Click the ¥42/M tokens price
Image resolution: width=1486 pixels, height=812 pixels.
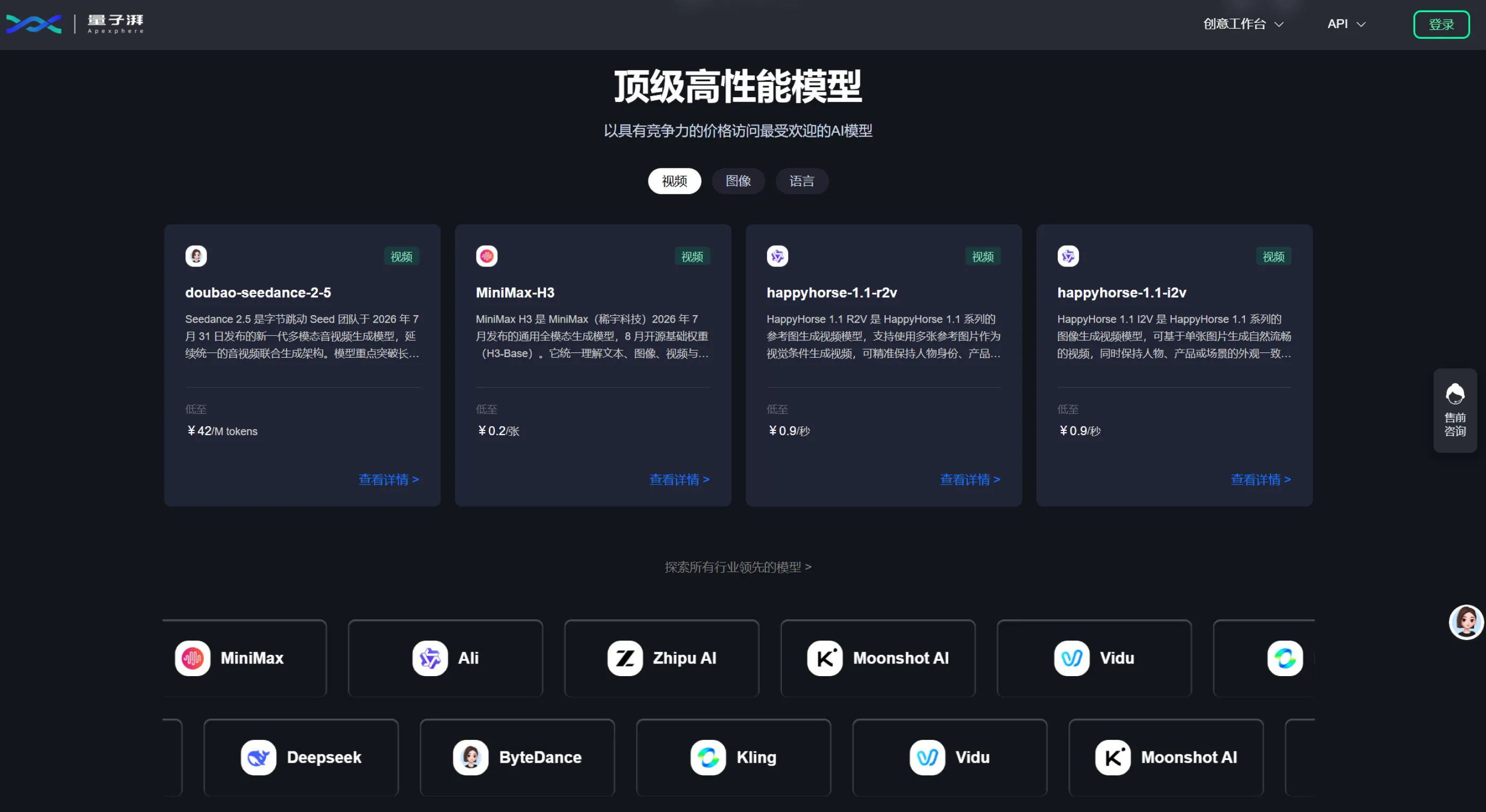pyautogui.click(x=222, y=431)
